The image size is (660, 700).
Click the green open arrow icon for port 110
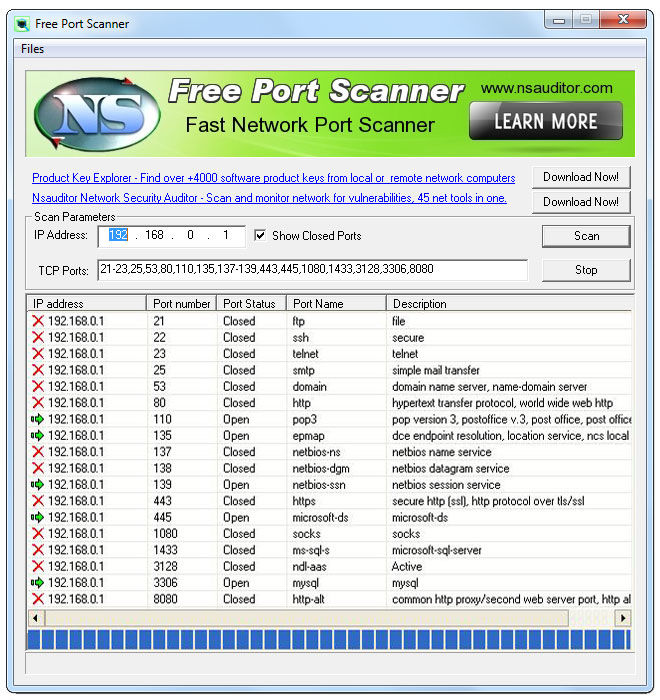coord(38,419)
